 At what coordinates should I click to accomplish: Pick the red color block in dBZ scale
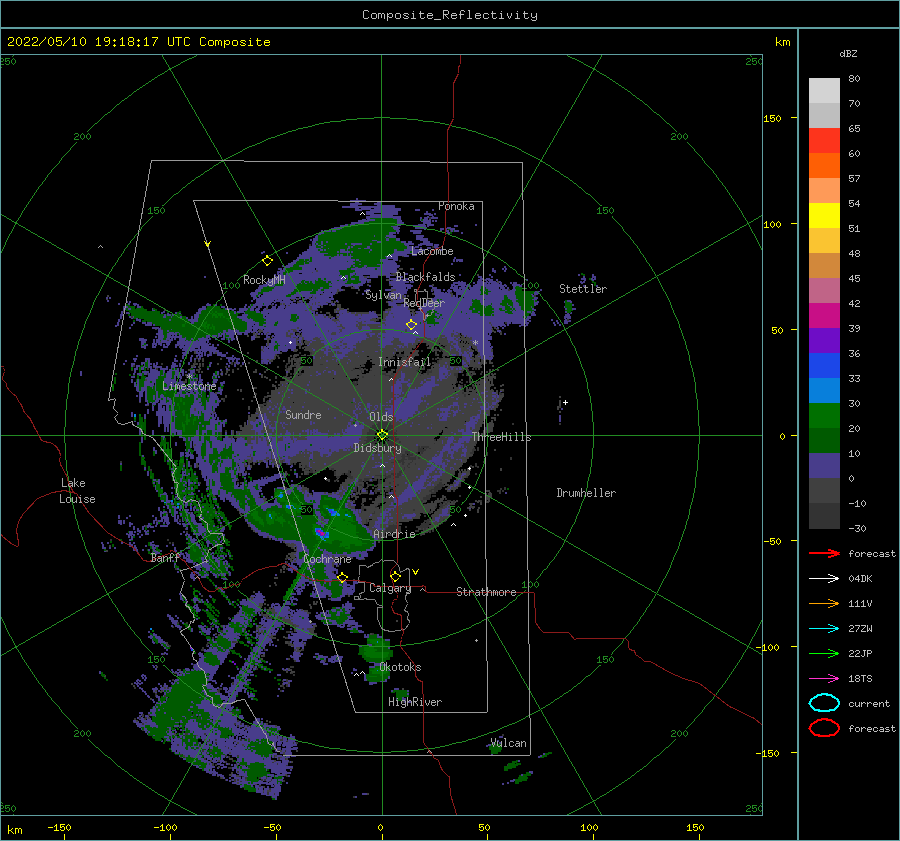pyautogui.click(x=824, y=140)
